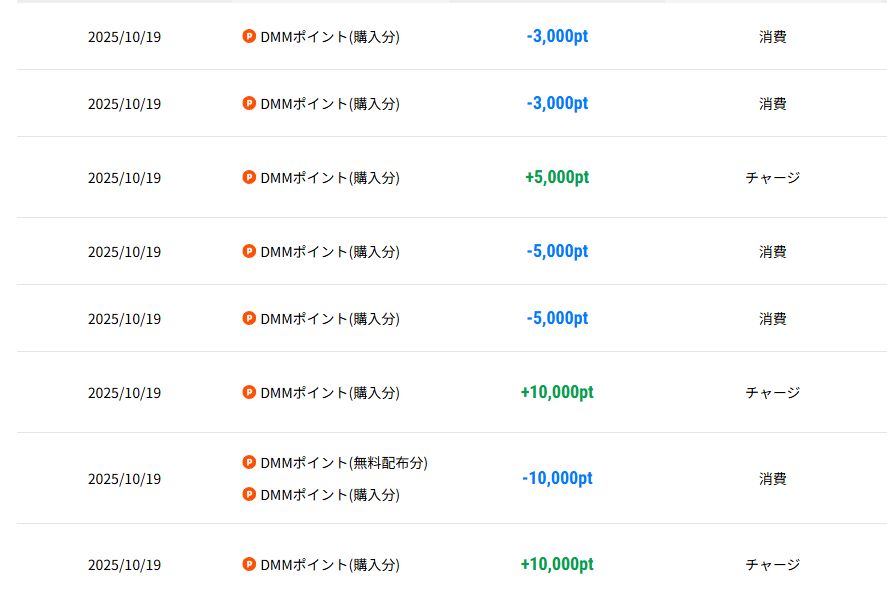Click the point icon in the +5,000pt row
This screenshot has width=887, height=603.
pyautogui.click(x=249, y=177)
